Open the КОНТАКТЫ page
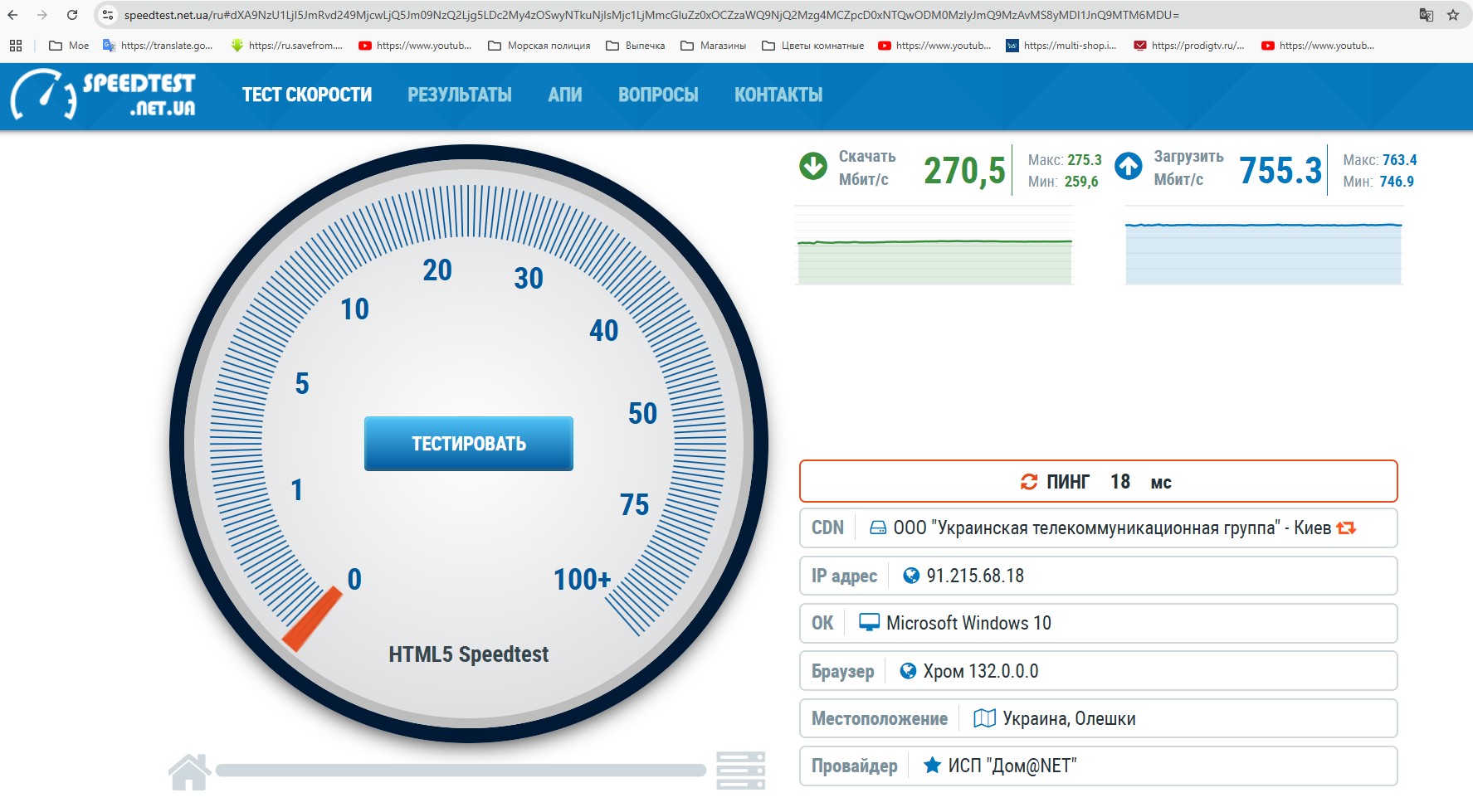 coord(778,95)
